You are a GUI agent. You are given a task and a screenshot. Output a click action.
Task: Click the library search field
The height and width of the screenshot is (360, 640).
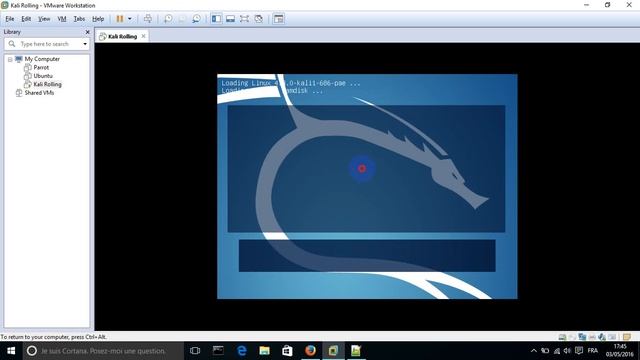(47, 44)
